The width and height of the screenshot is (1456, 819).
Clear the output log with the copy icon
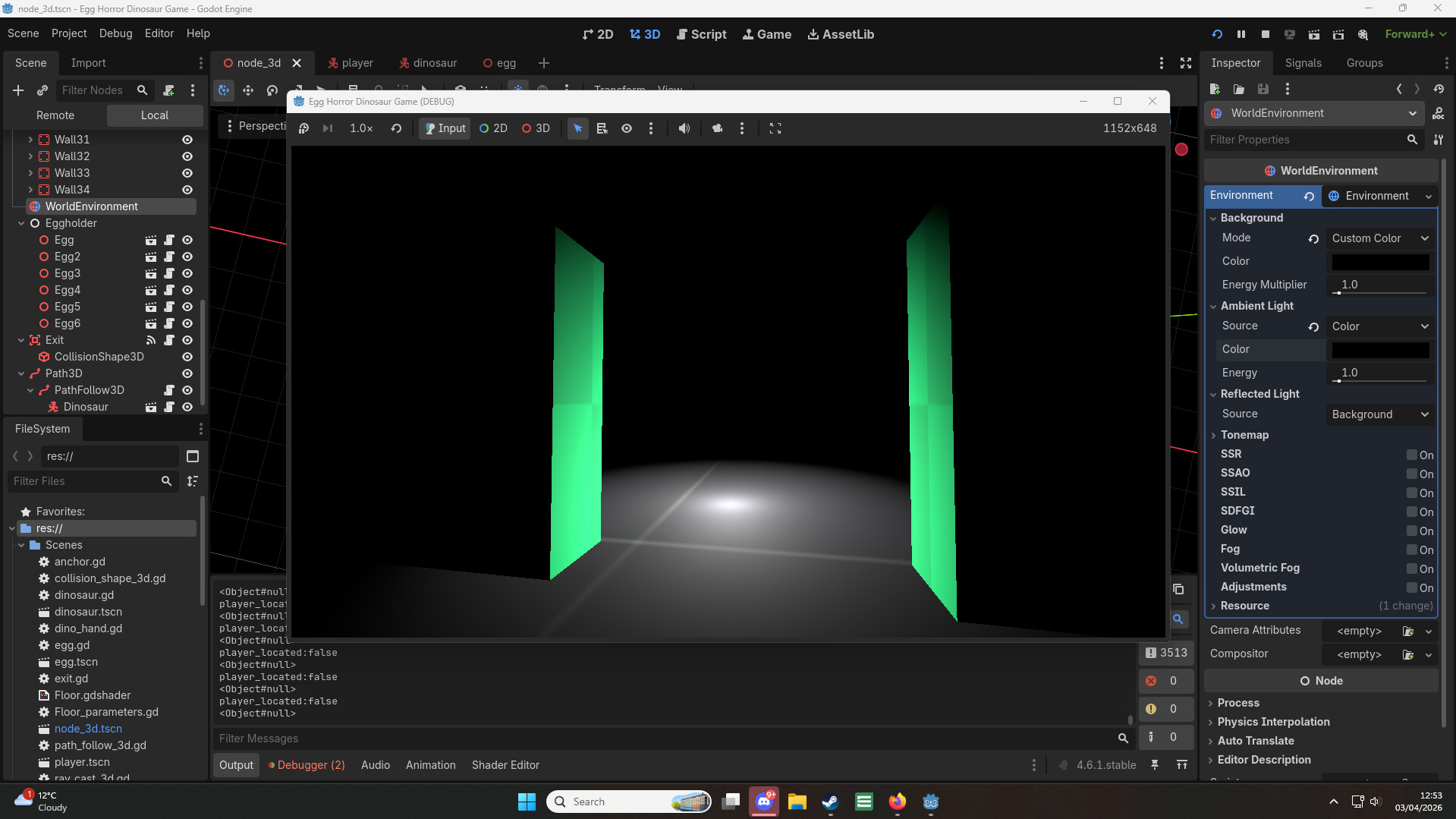coord(1178,589)
